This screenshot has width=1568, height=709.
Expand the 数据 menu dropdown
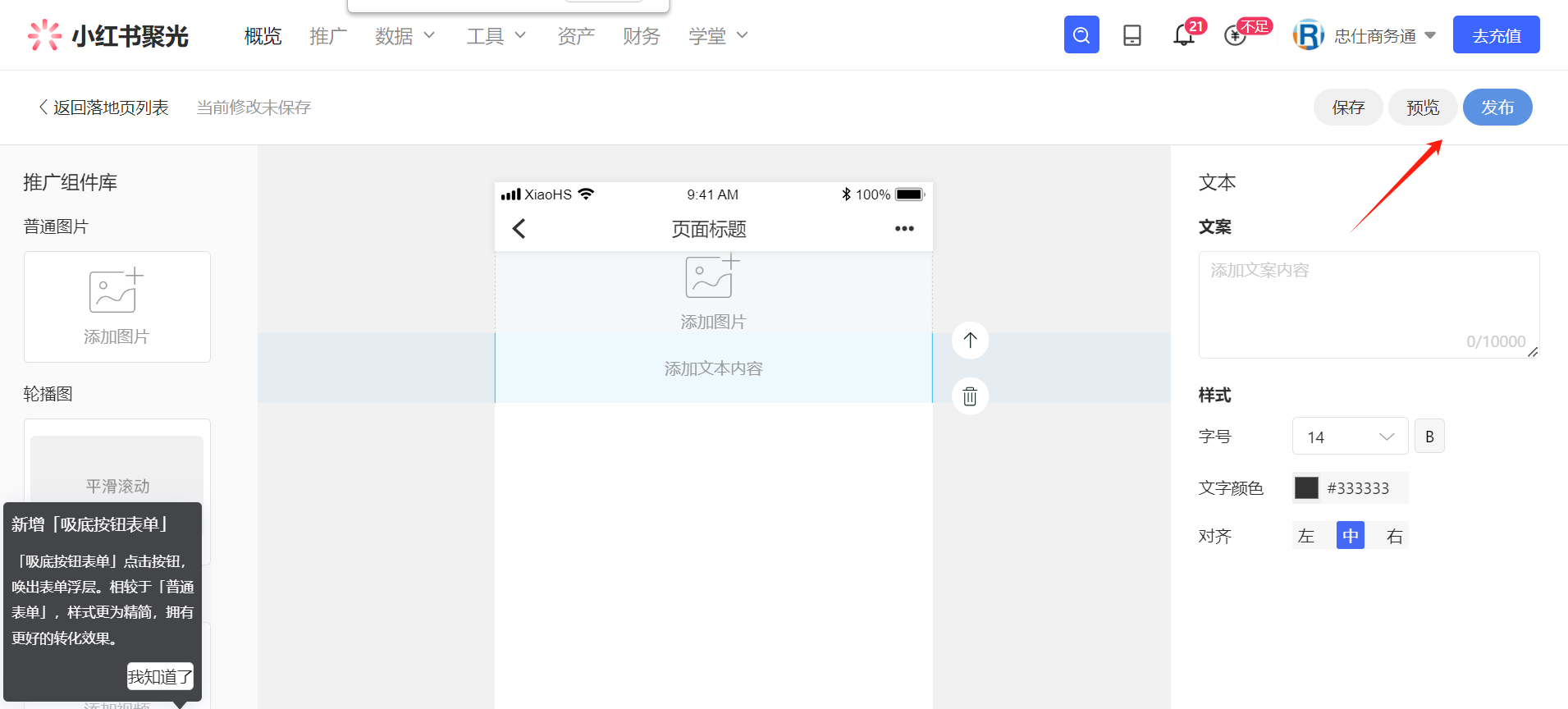click(405, 36)
